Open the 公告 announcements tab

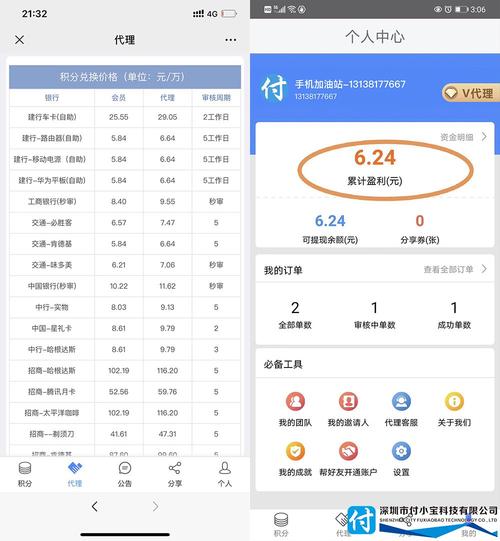(x=125, y=474)
